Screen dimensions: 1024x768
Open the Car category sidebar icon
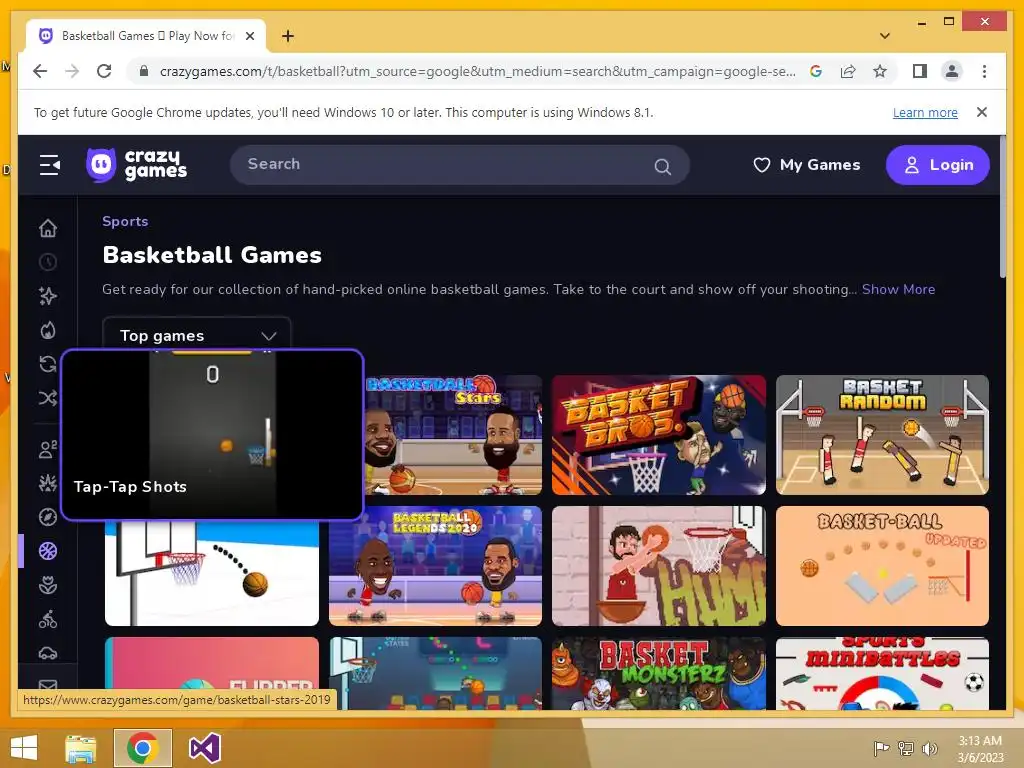(x=48, y=652)
